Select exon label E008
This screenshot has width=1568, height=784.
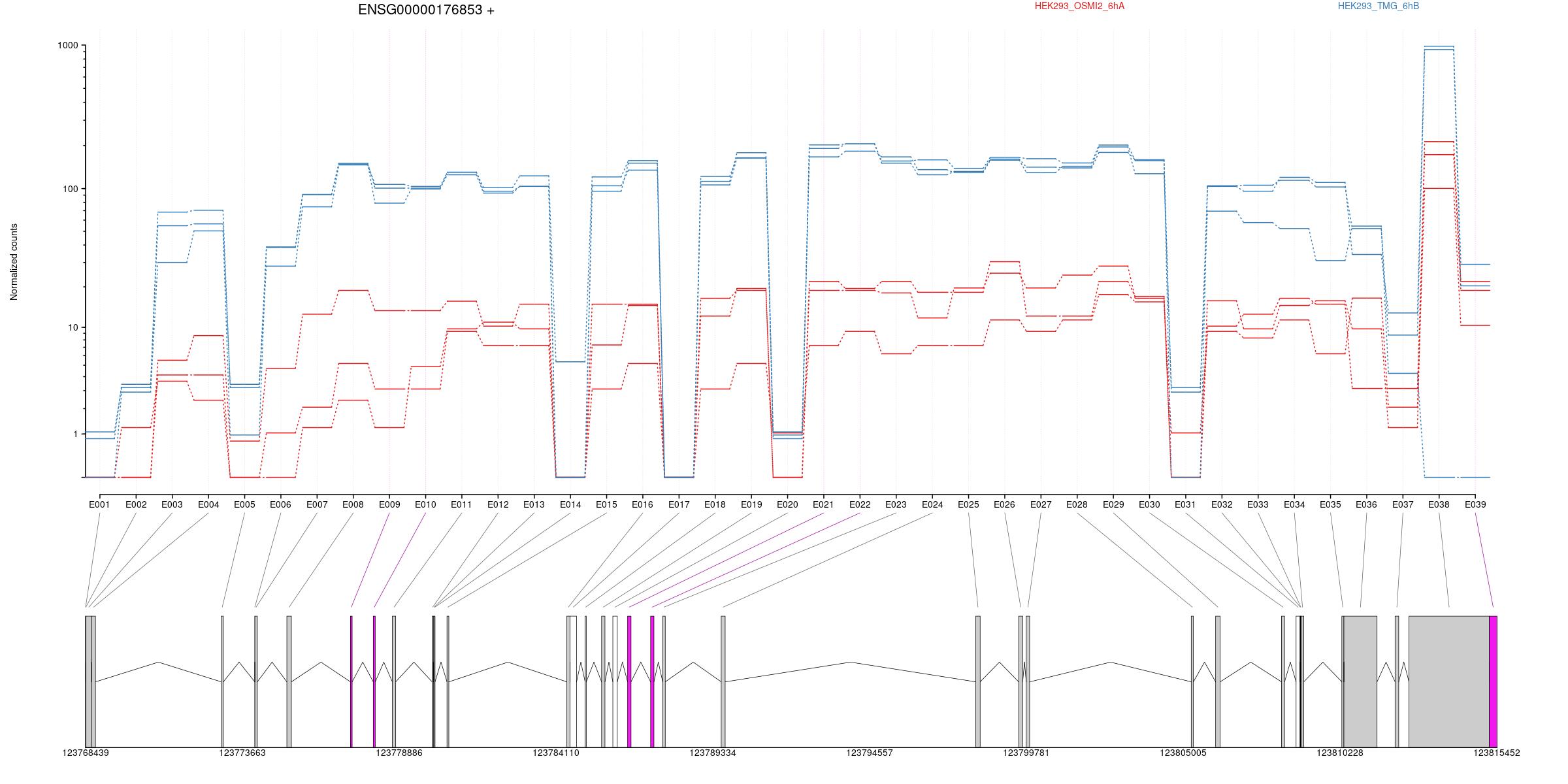tap(353, 504)
